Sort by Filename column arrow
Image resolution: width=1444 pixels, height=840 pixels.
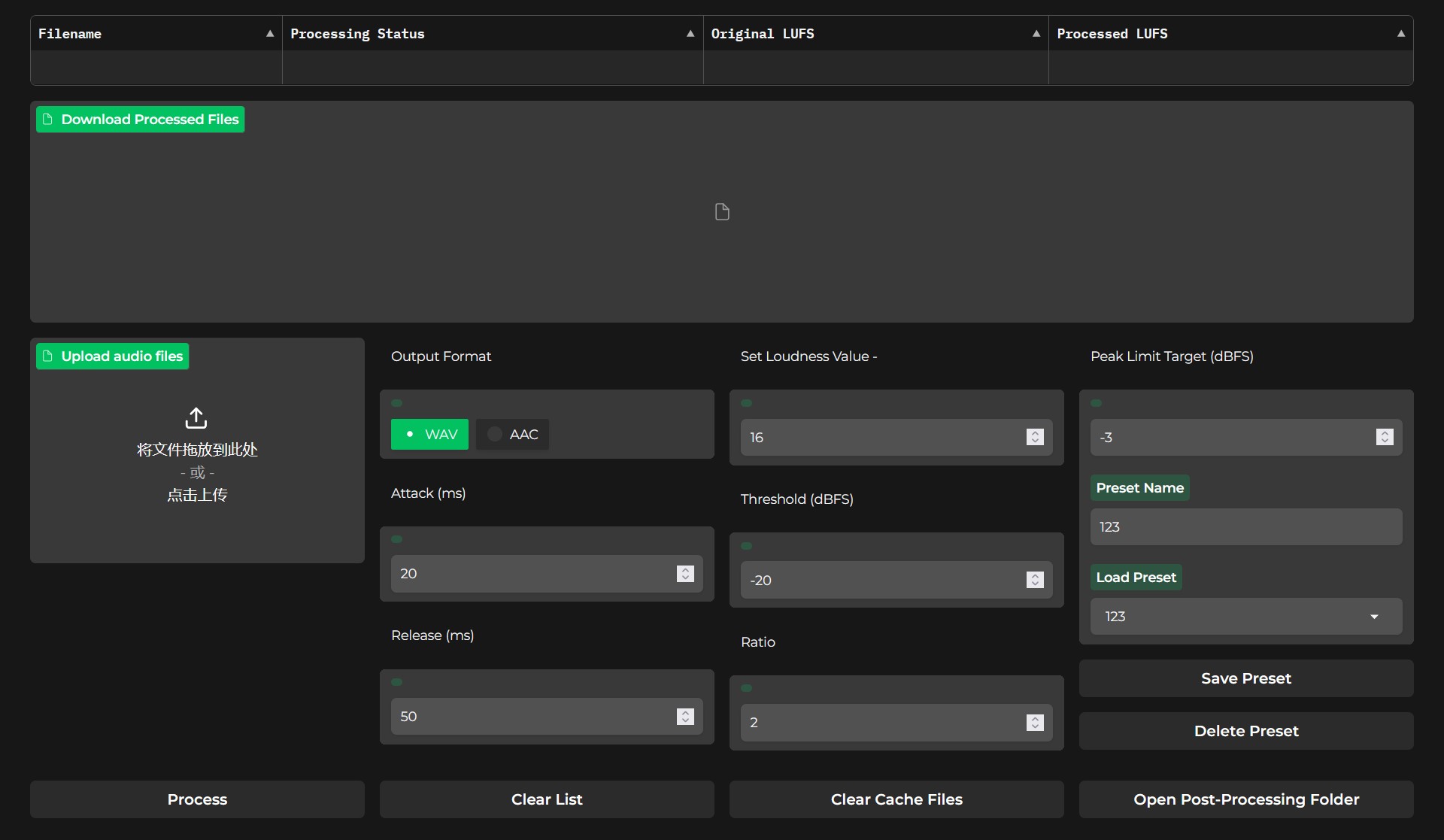point(270,34)
